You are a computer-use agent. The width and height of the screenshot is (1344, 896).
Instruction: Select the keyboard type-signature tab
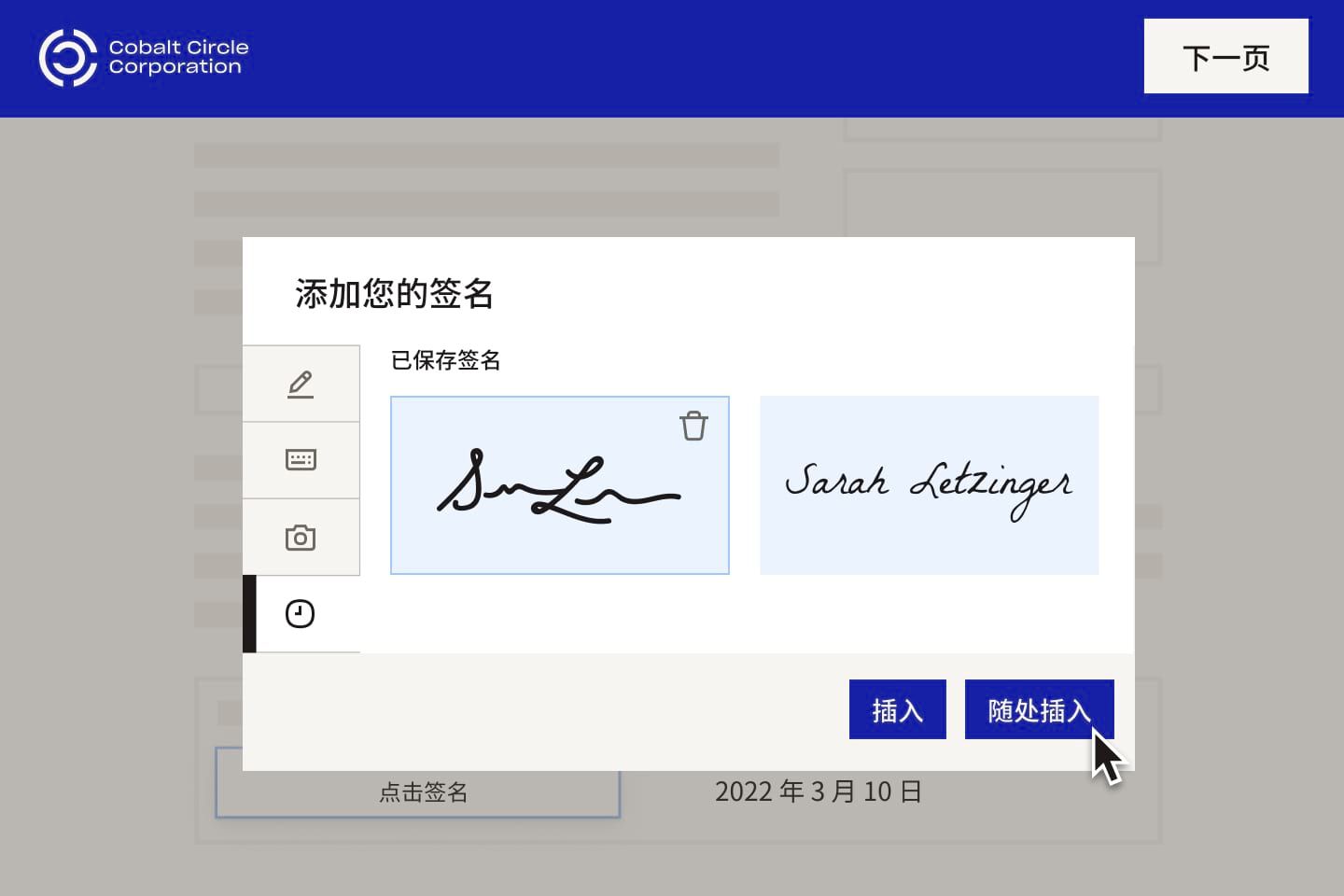click(301, 460)
